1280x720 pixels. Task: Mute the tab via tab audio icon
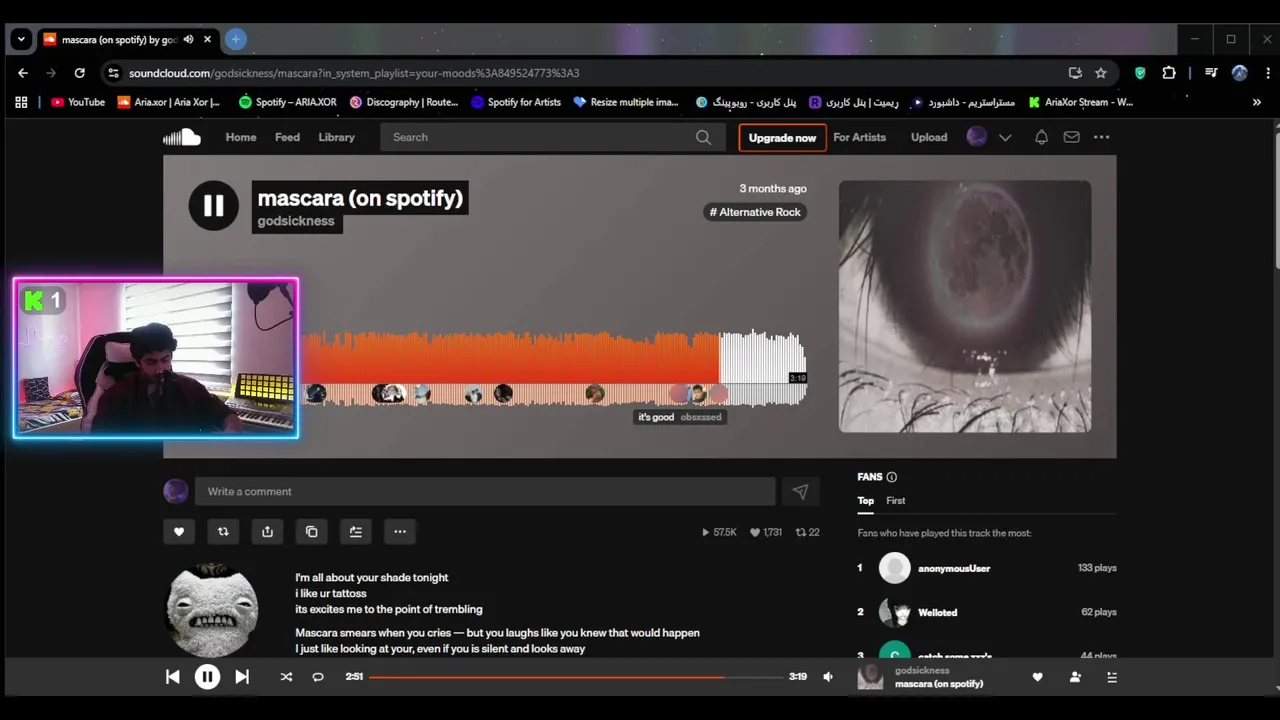(188, 39)
